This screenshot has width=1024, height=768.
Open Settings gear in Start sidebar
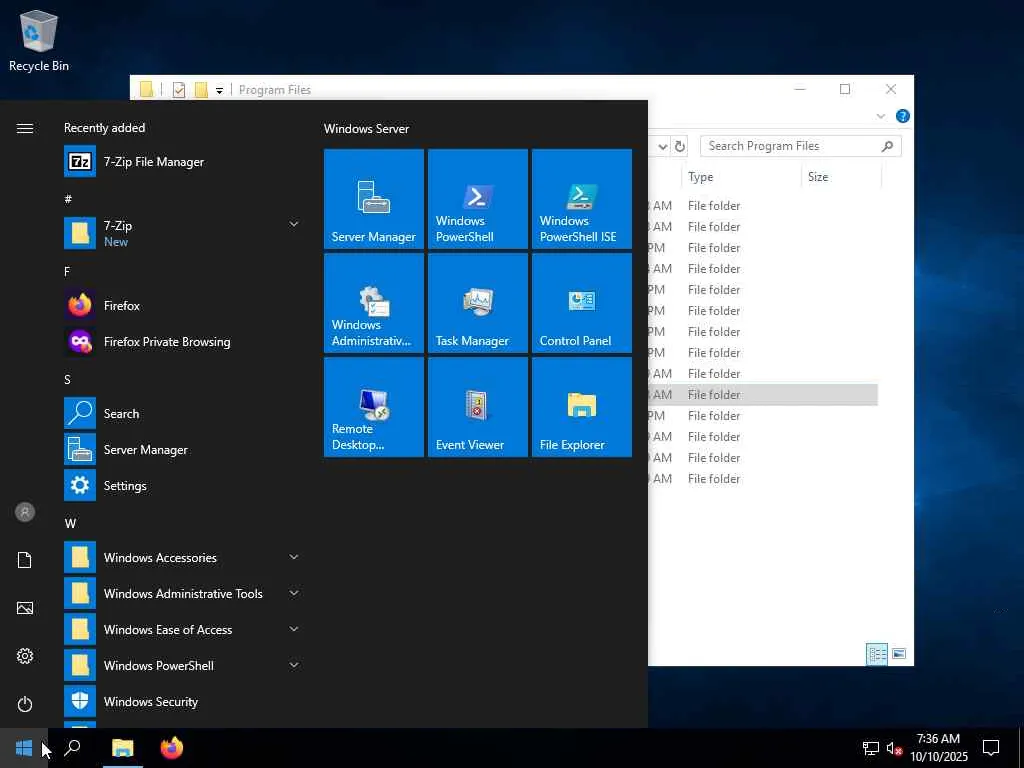25,656
